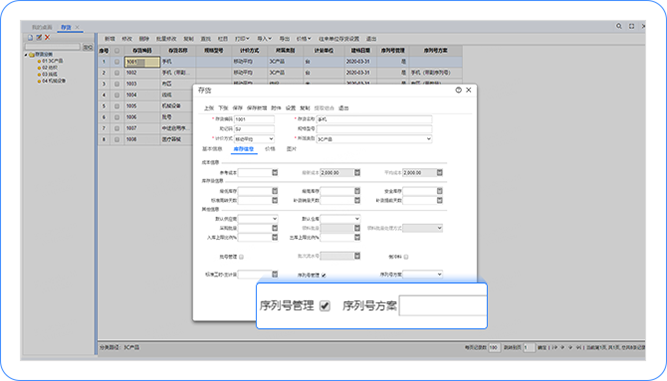Click the help icon in 存货 dialog title
The height and width of the screenshot is (381, 667).
(x=459, y=90)
